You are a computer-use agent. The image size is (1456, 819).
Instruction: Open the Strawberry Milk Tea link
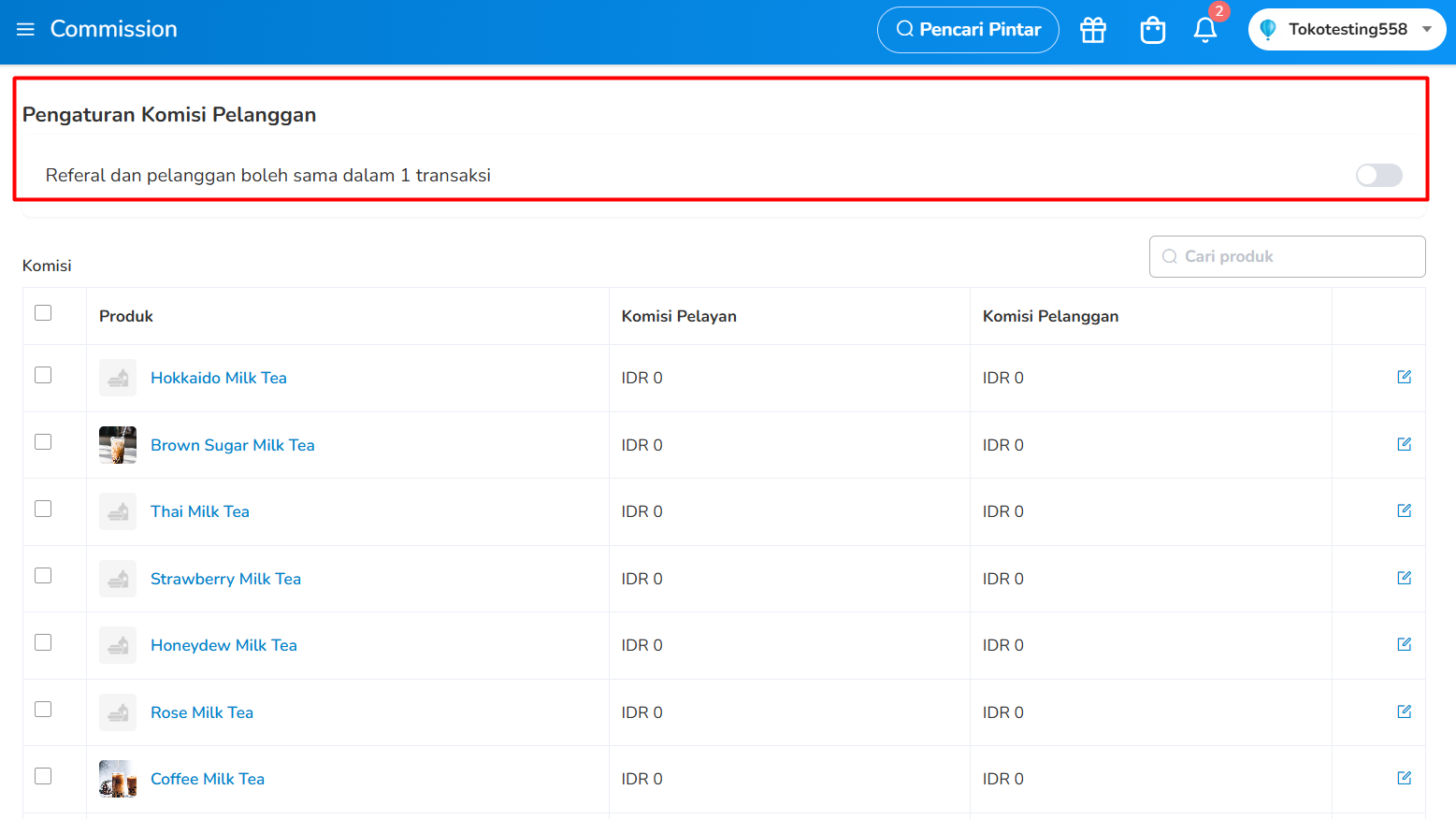[226, 579]
